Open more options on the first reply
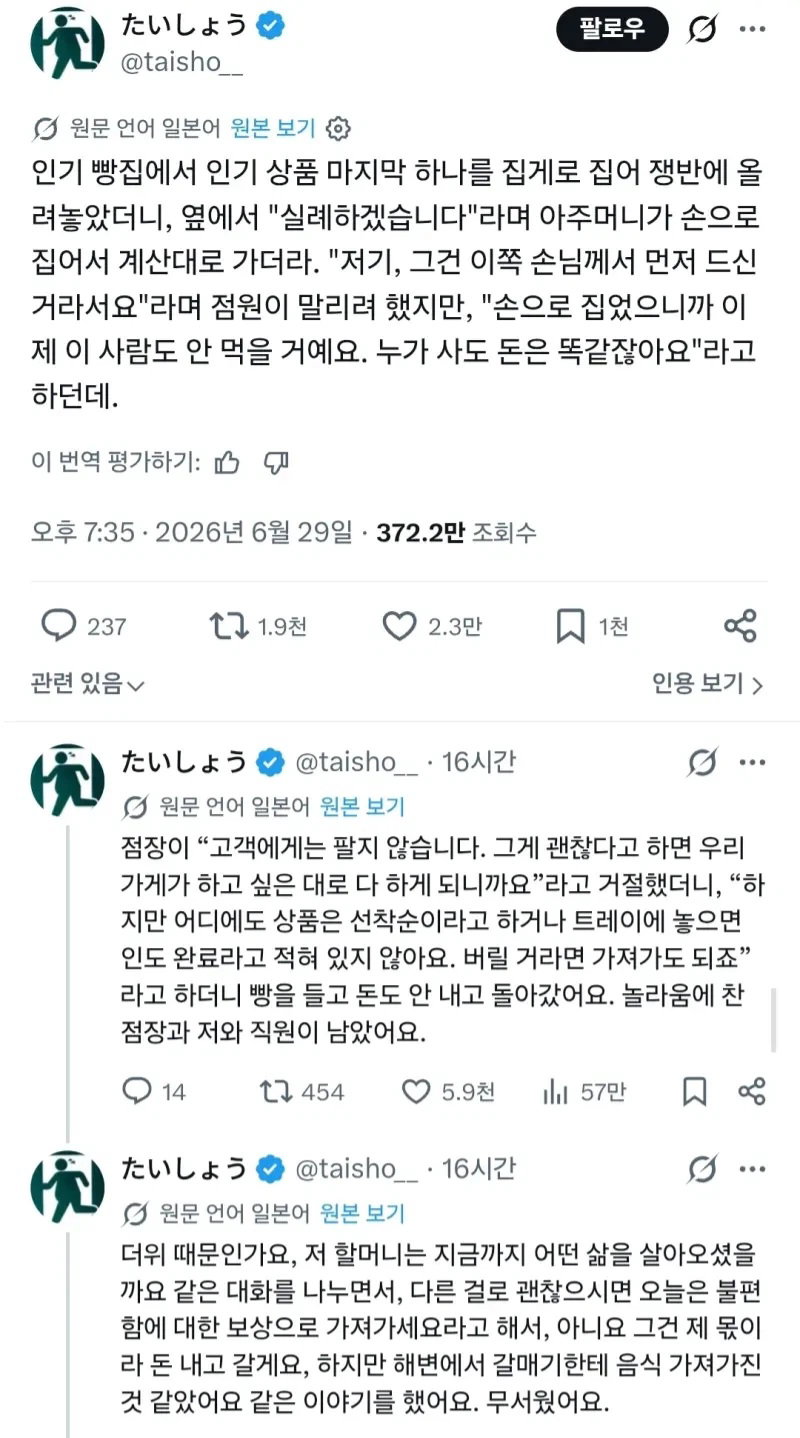Screen dimensions: 800x1438 [752, 762]
